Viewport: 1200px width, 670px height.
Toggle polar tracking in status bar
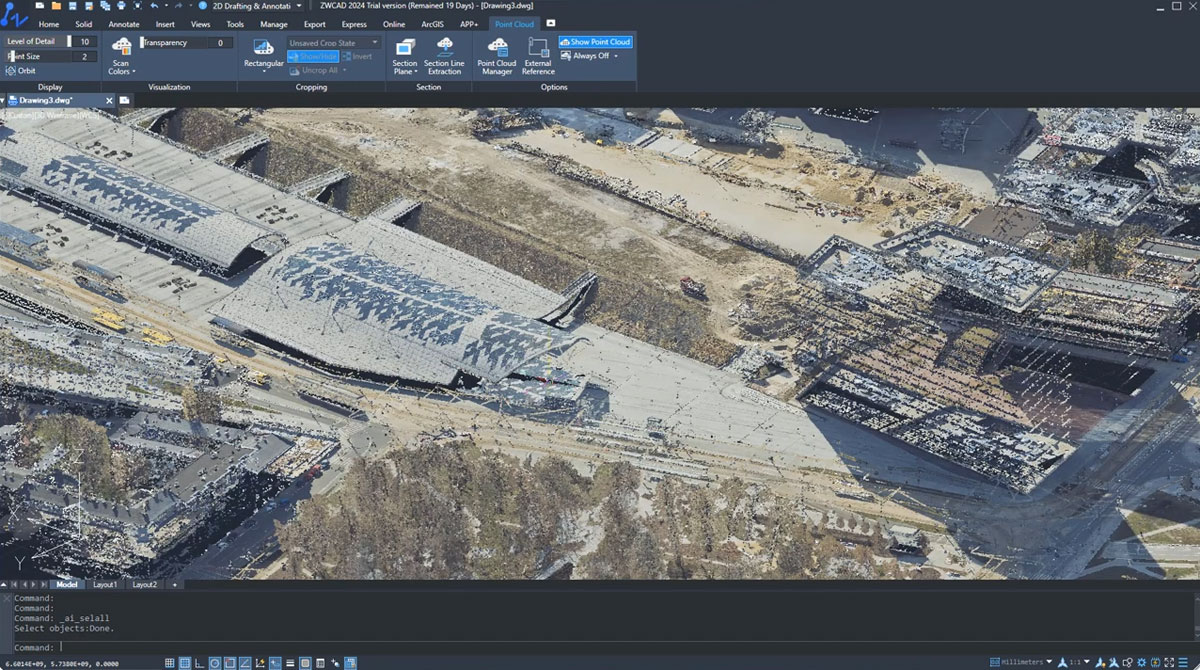pyautogui.click(x=215, y=662)
